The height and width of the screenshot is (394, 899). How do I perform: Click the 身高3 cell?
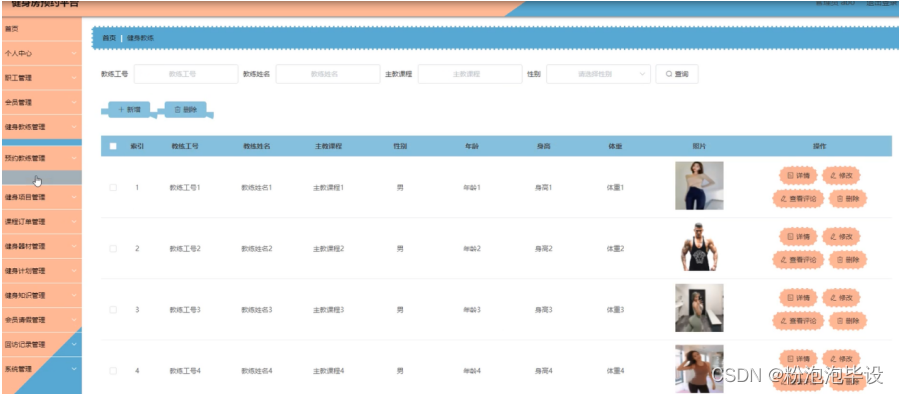pos(544,310)
